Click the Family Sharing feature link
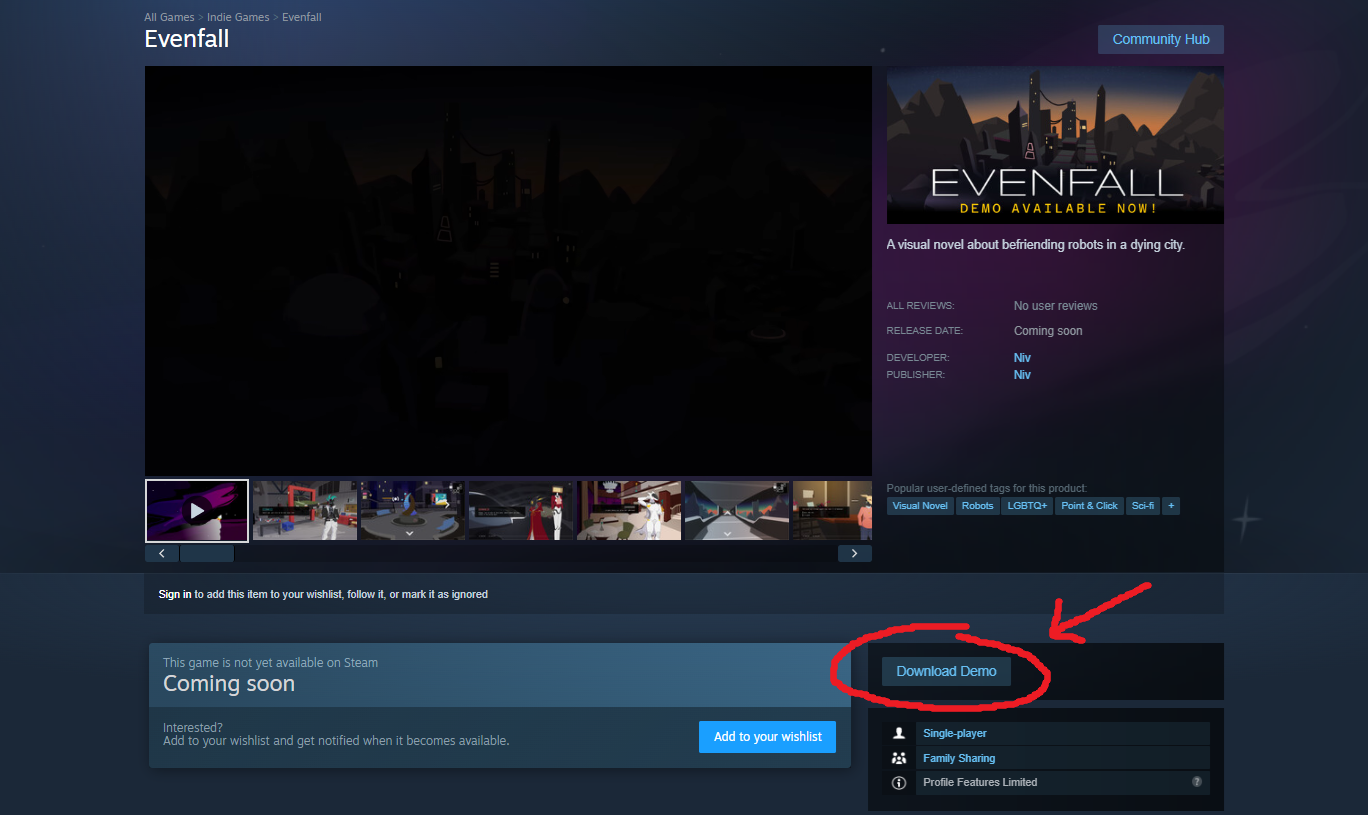Viewport: 1368px width, 815px height. tap(959, 758)
